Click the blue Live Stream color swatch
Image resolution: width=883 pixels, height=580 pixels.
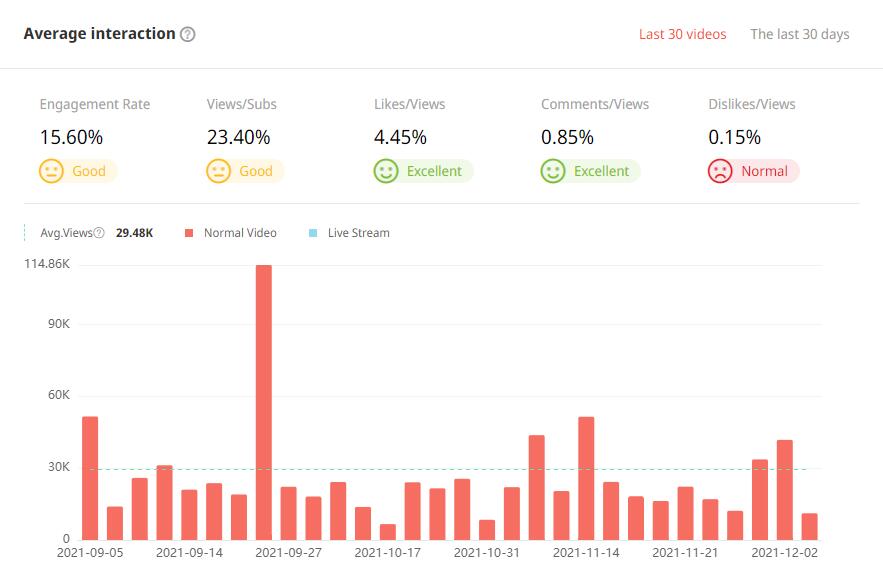(313, 233)
